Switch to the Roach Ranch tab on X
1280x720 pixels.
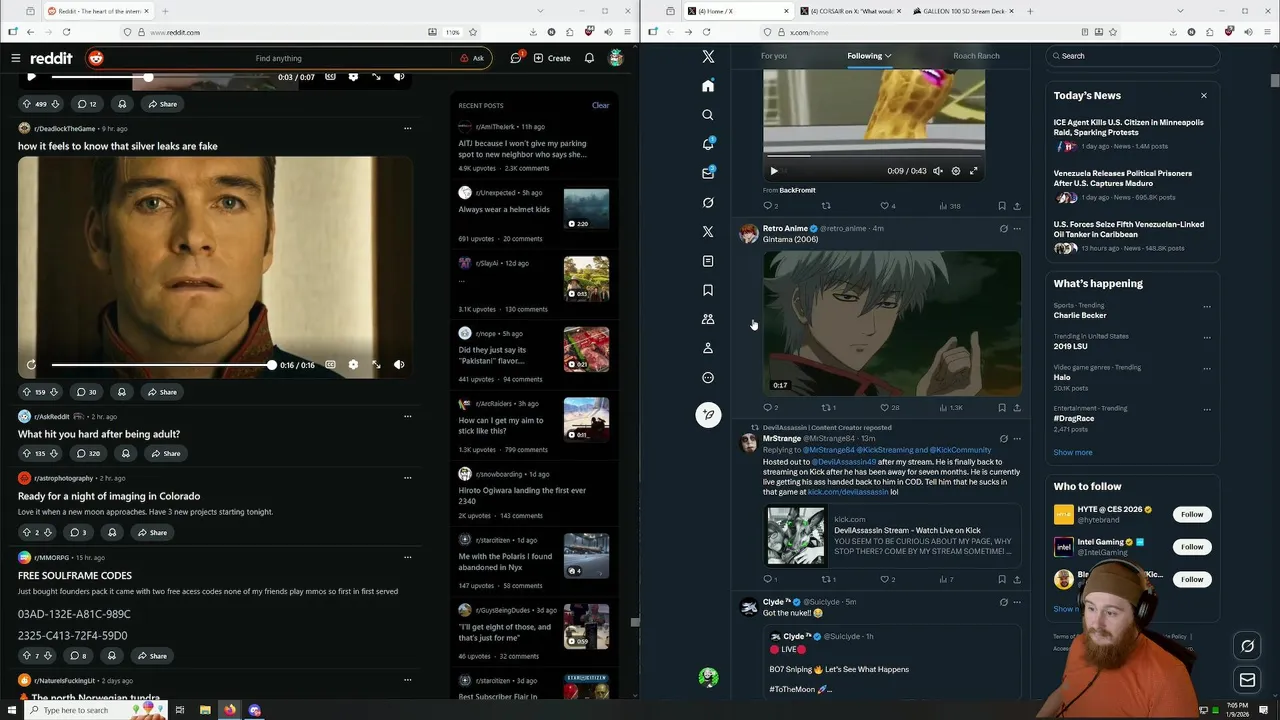coord(976,56)
